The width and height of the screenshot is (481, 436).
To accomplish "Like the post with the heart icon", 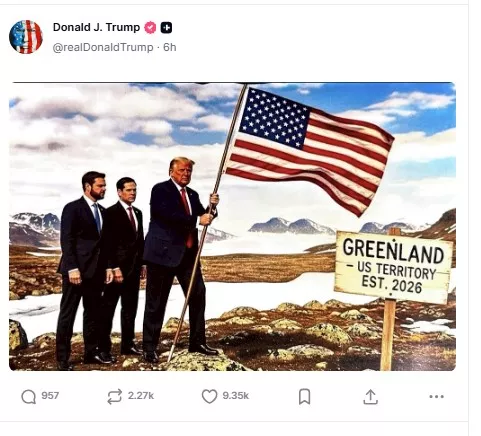I will pyautogui.click(x=209, y=396).
